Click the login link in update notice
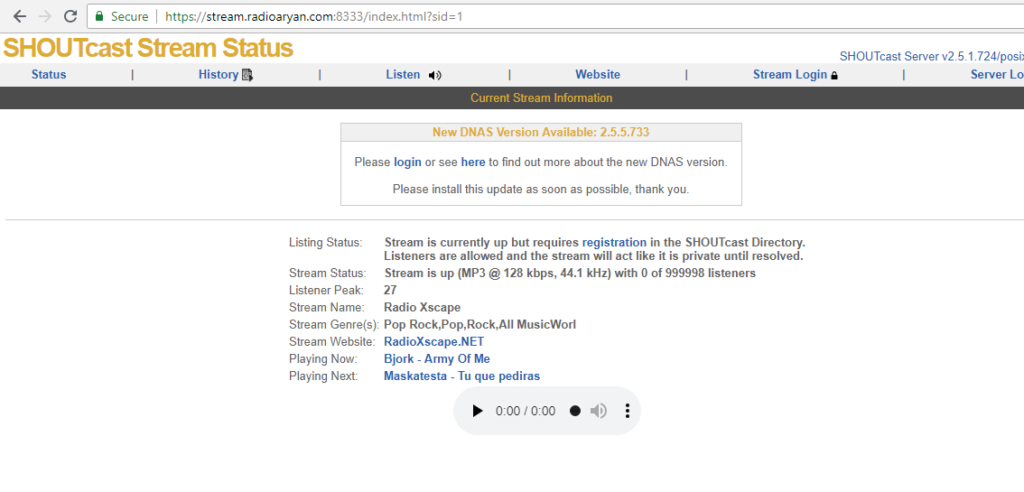Viewport: 1024px width, 492px height. click(x=407, y=162)
